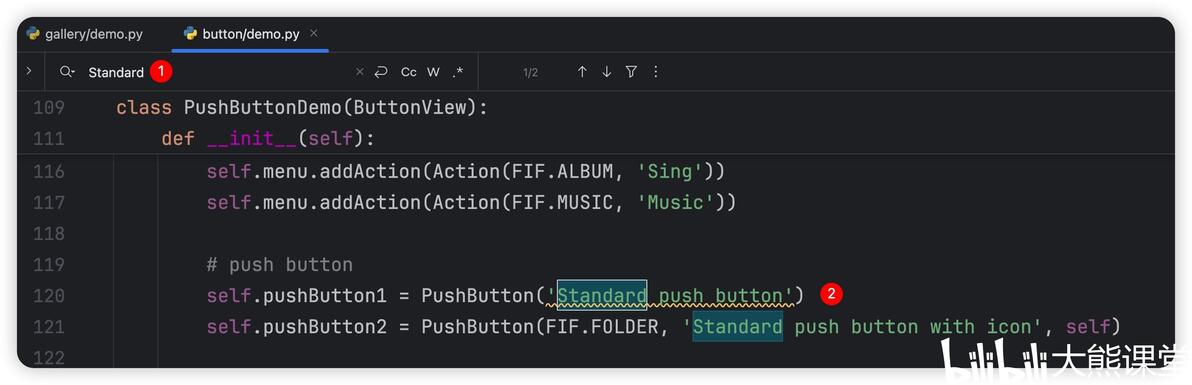Go to next occurrence arrow
The height and width of the screenshot is (385, 1192).
click(x=607, y=72)
